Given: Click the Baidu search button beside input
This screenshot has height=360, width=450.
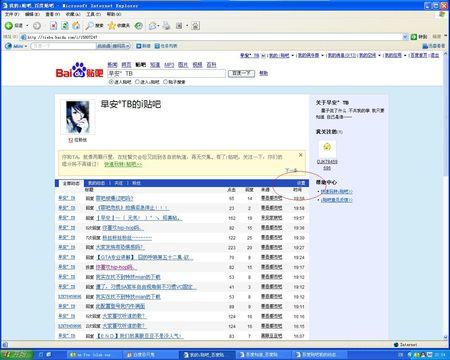Looking at the screenshot, I should click(241, 73).
